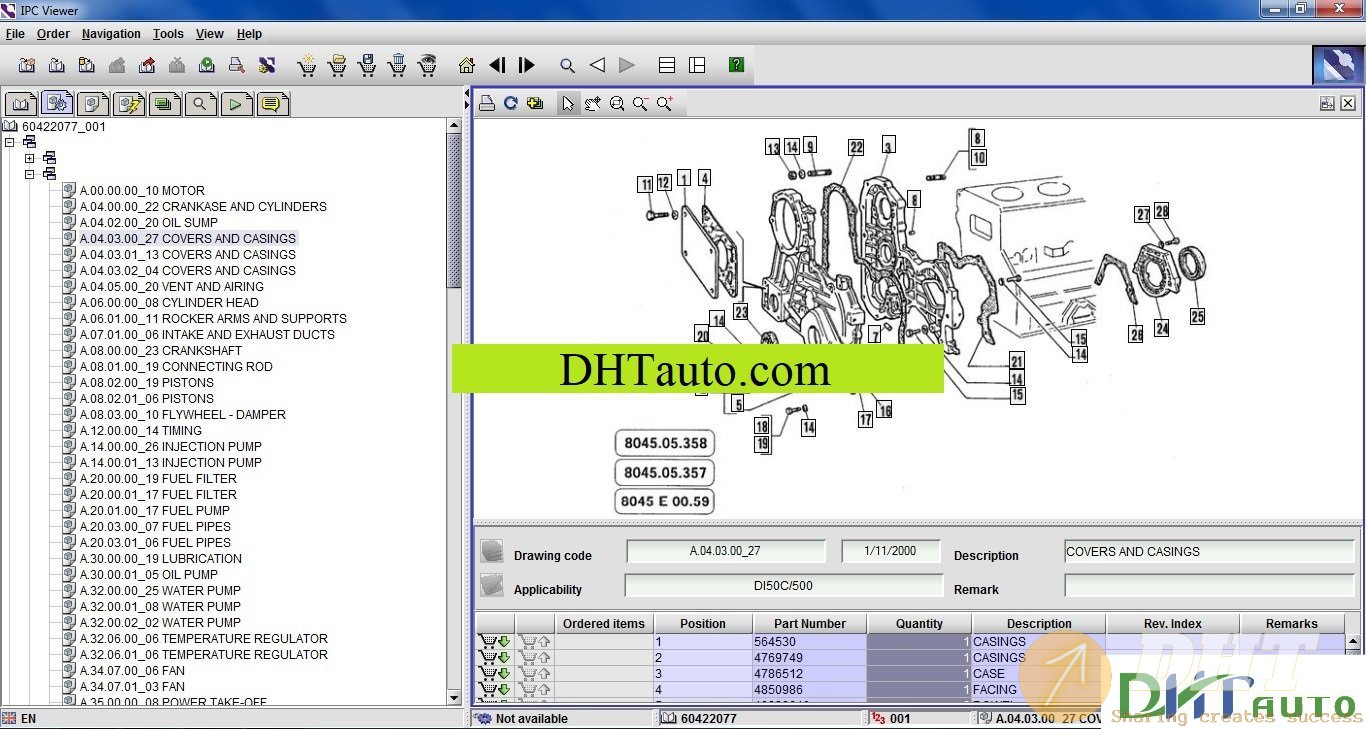Viewport: 1366px width, 729px height.
Task: Select the yellow notes comment tab
Action: click(273, 103)
